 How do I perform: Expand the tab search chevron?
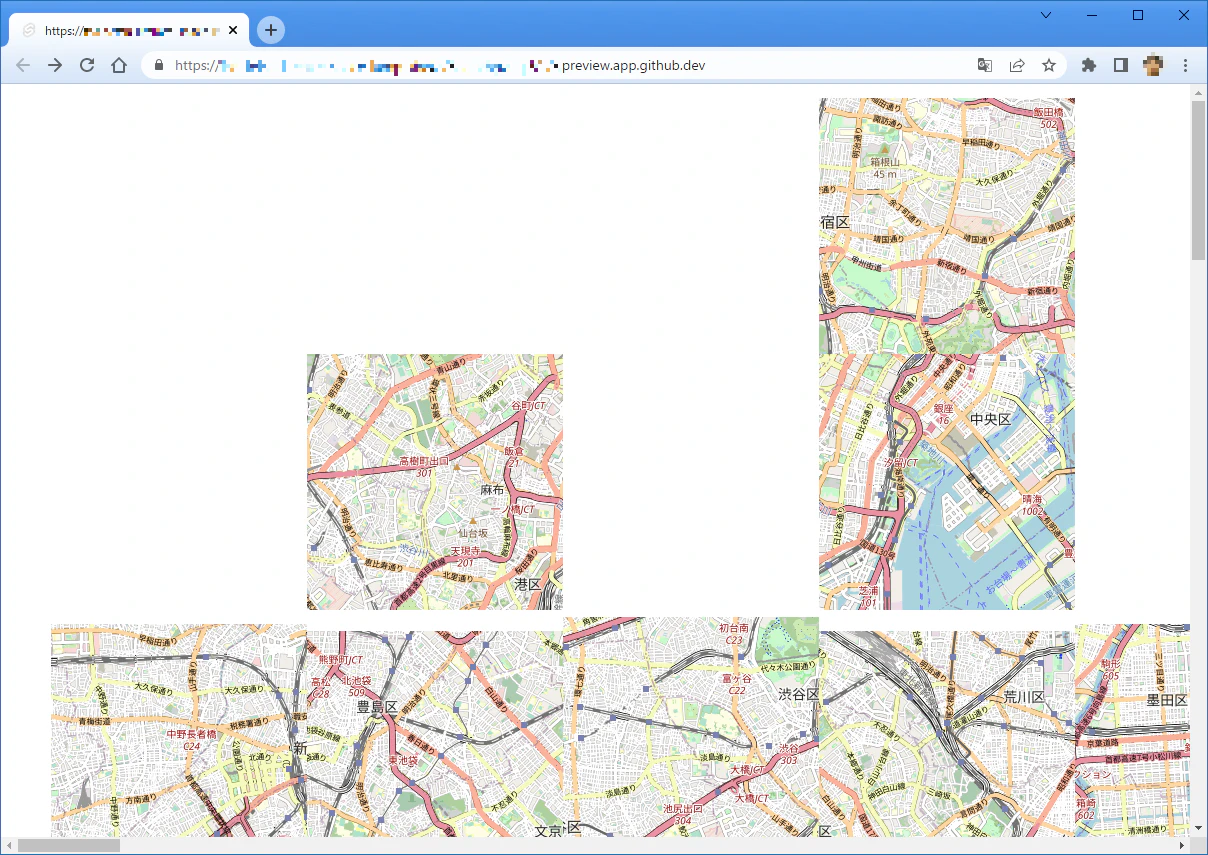tap(1046, 15)
